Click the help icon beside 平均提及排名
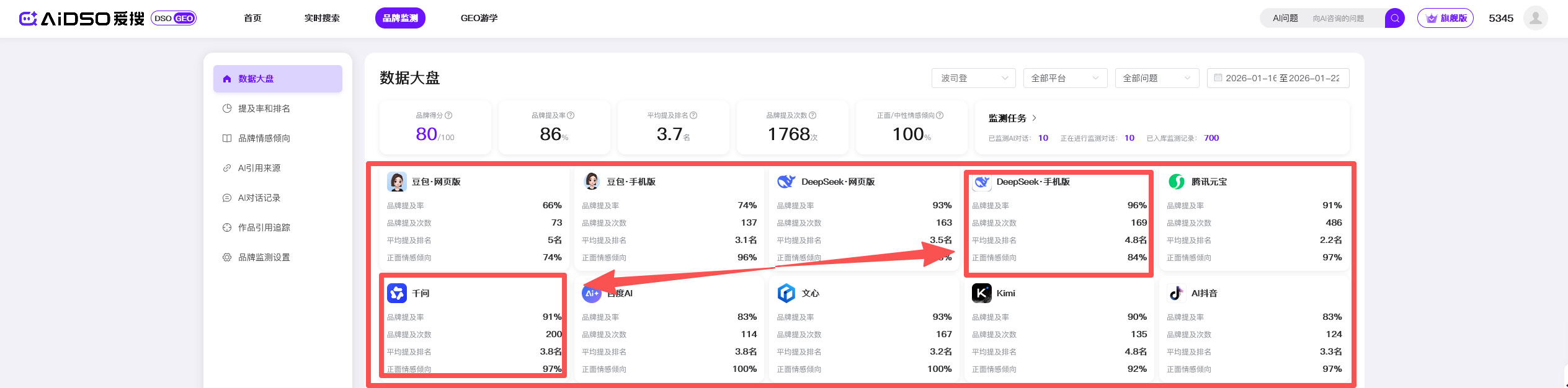 [x=693, y=115]
